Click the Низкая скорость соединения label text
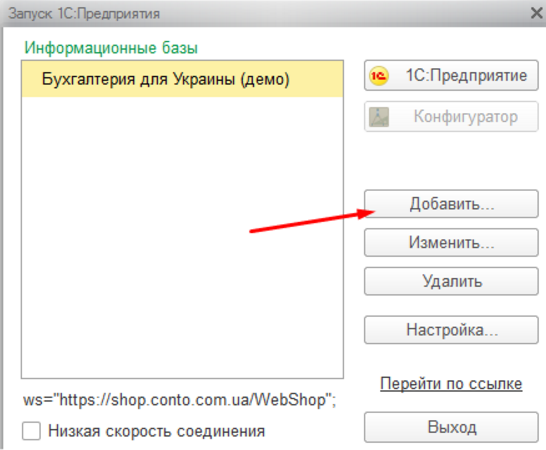546x450 pixels. coord(156,431)
